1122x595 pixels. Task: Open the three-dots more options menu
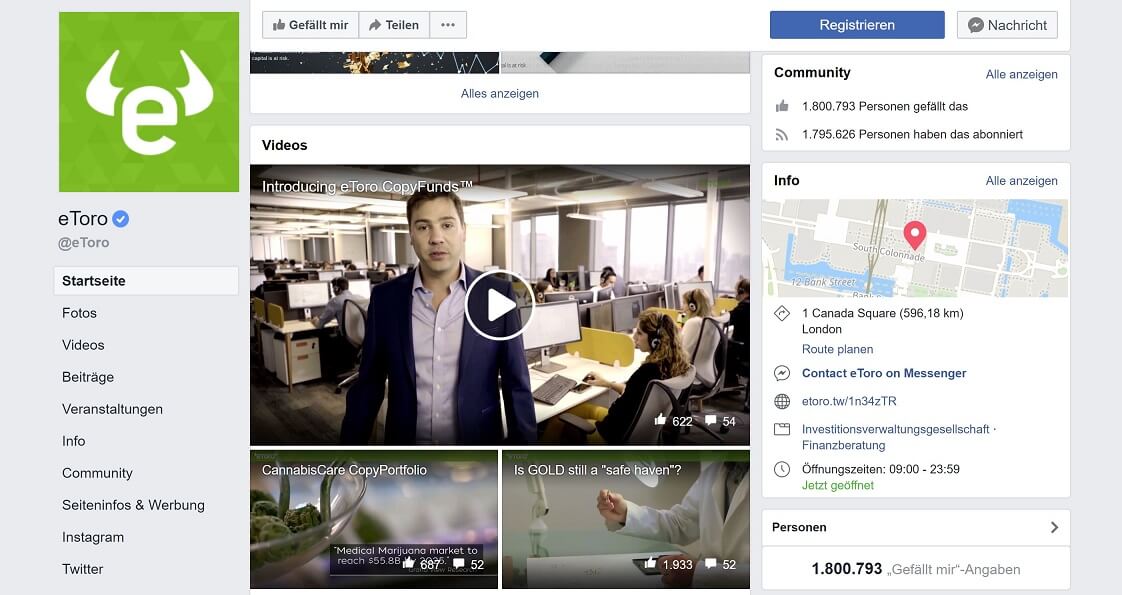coord(448,25)
